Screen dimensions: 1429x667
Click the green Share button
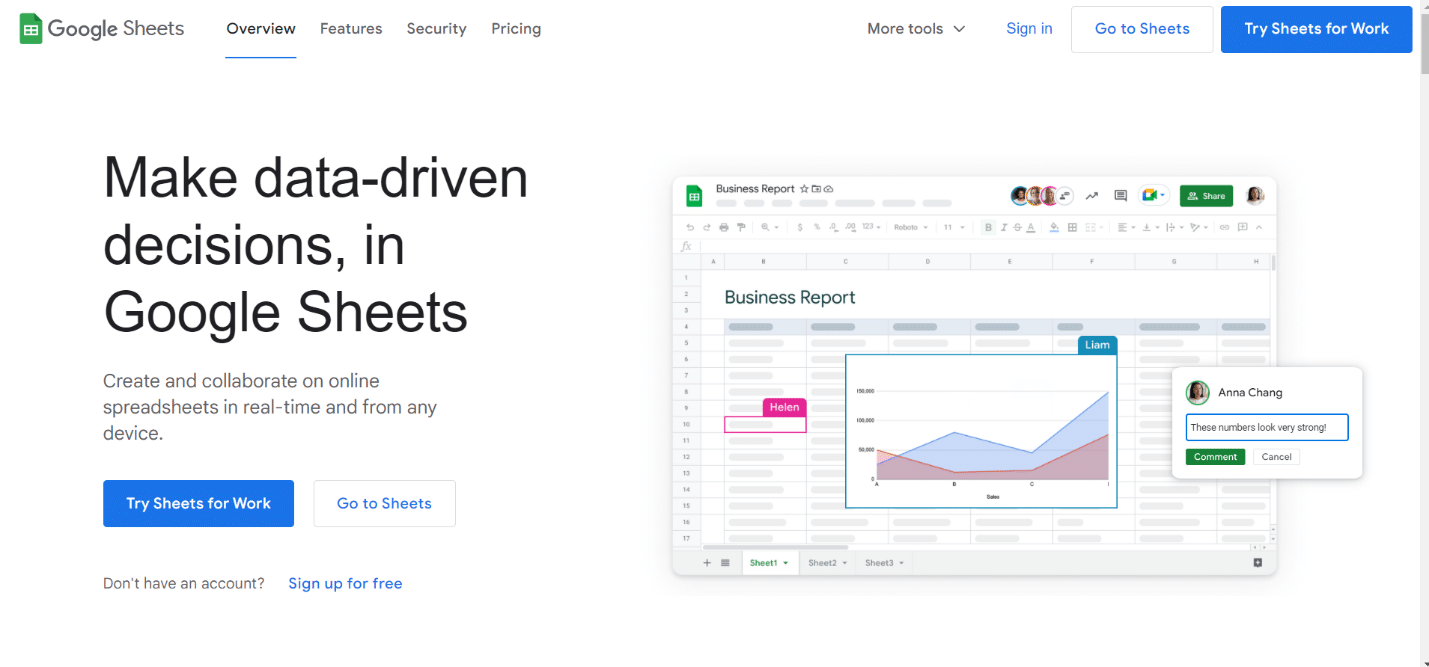point(1206,196)
